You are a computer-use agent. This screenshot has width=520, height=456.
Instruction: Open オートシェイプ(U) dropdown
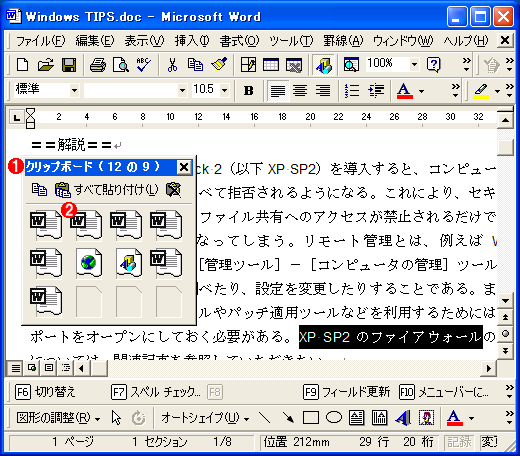click(x=205, y=417)
